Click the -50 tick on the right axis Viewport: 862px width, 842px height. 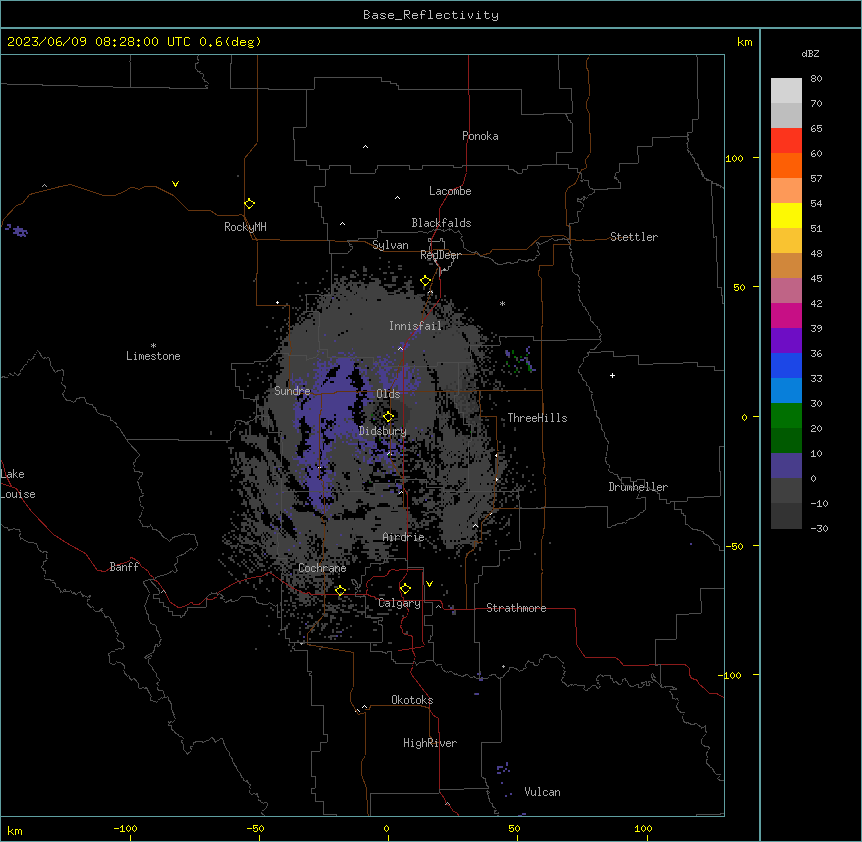point(734,546)
